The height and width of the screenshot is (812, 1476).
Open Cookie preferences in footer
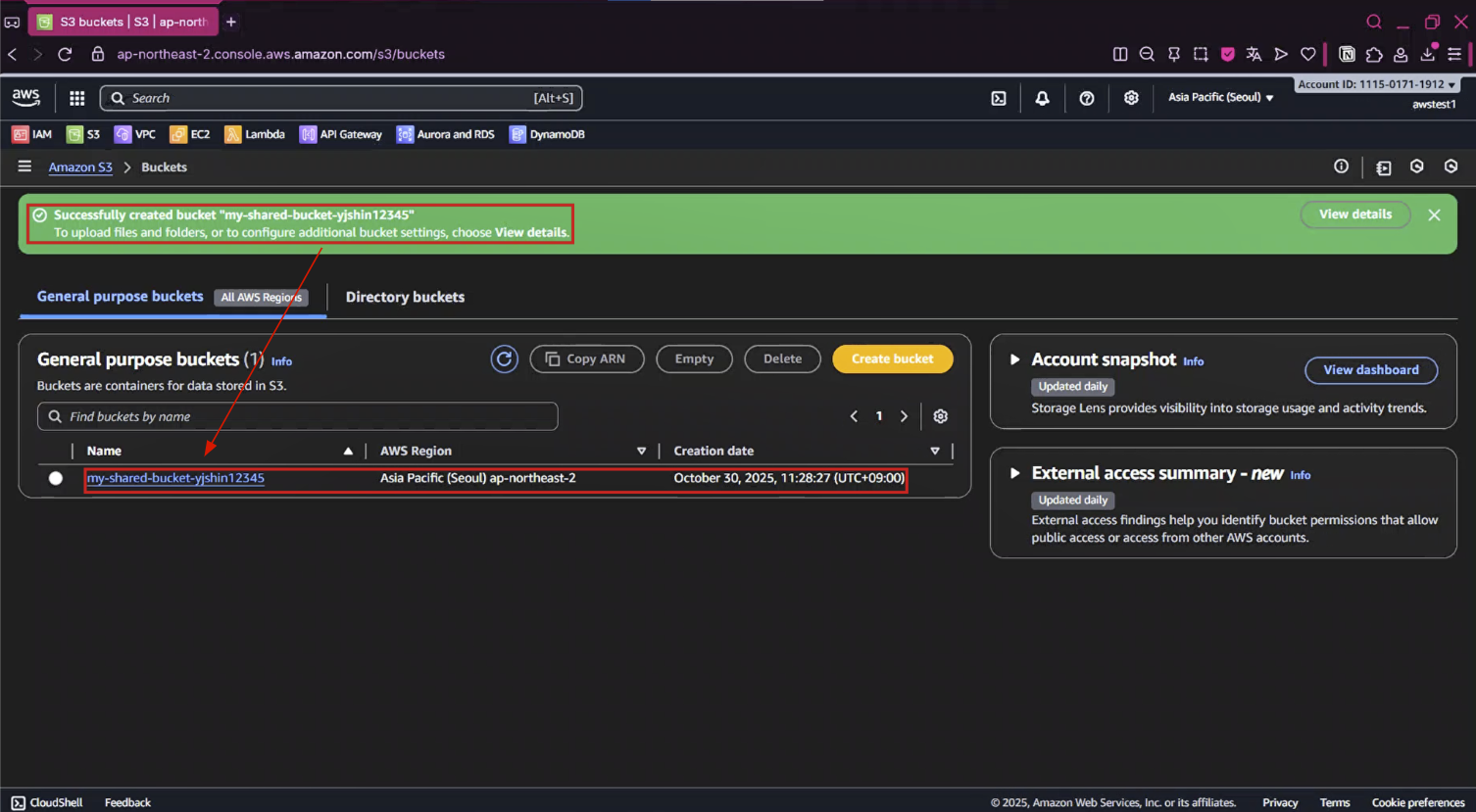click(1418, 802)
